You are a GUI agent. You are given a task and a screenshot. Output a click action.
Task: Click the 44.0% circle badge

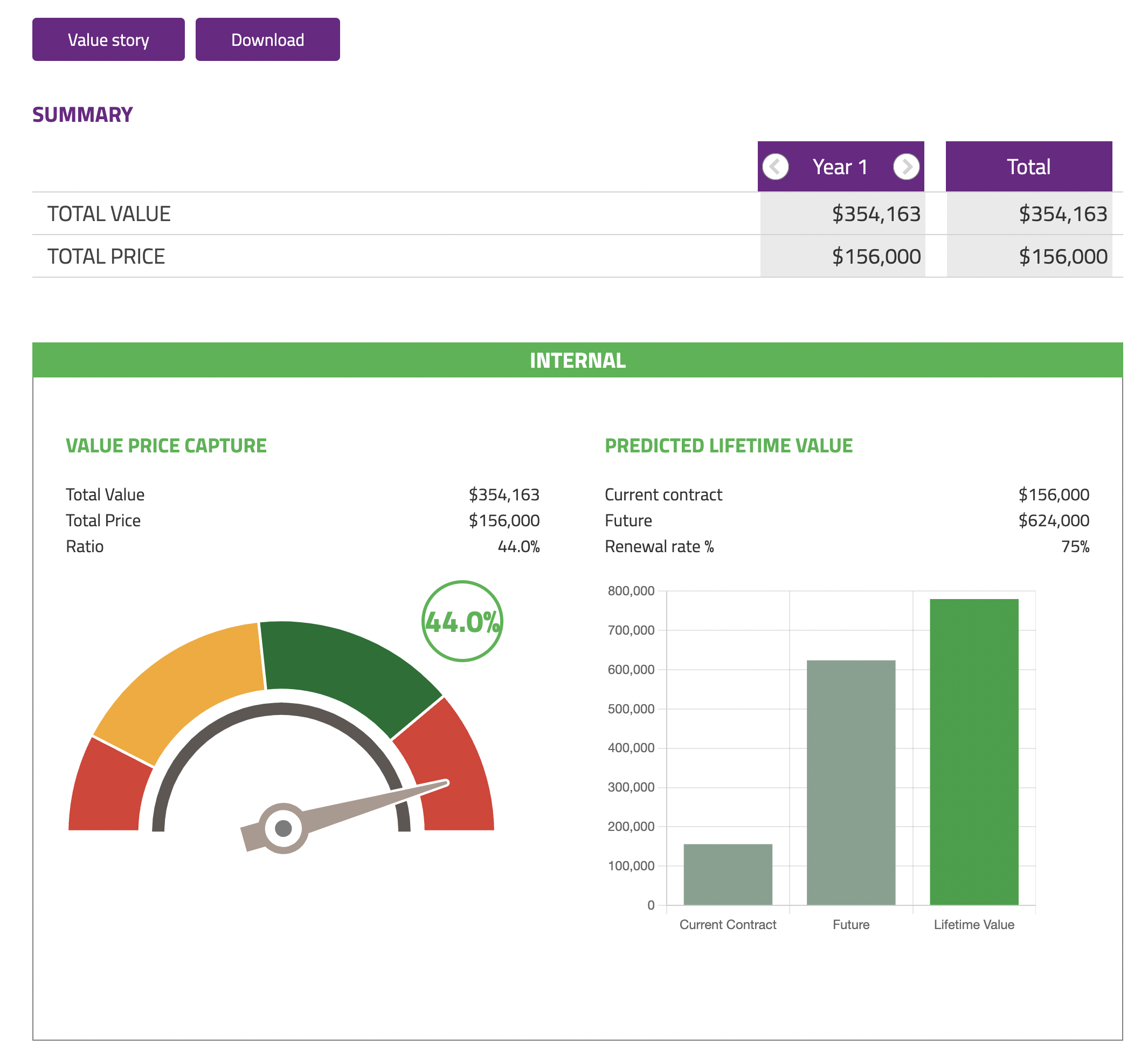tap(462, 621)
